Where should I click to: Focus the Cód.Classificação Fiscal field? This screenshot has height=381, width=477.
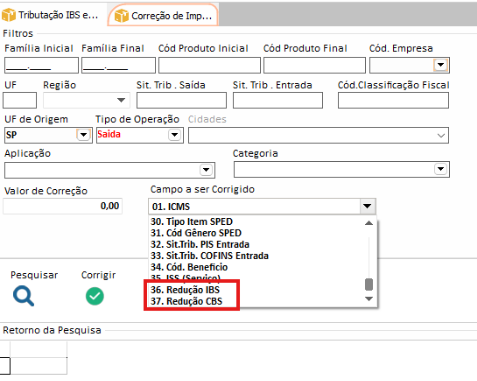[x=393, y=100]
